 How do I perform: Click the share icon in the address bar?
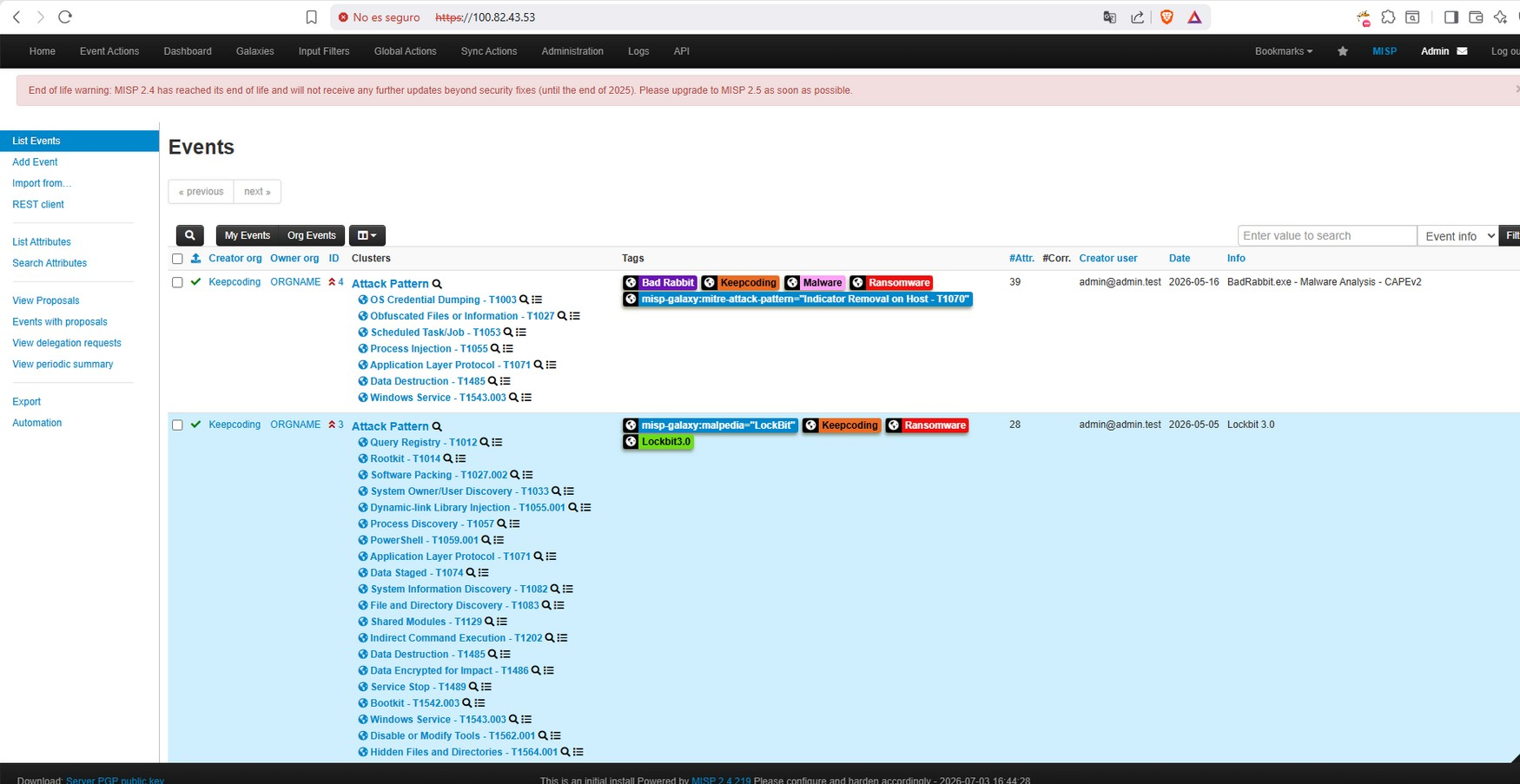point(1137,17)
